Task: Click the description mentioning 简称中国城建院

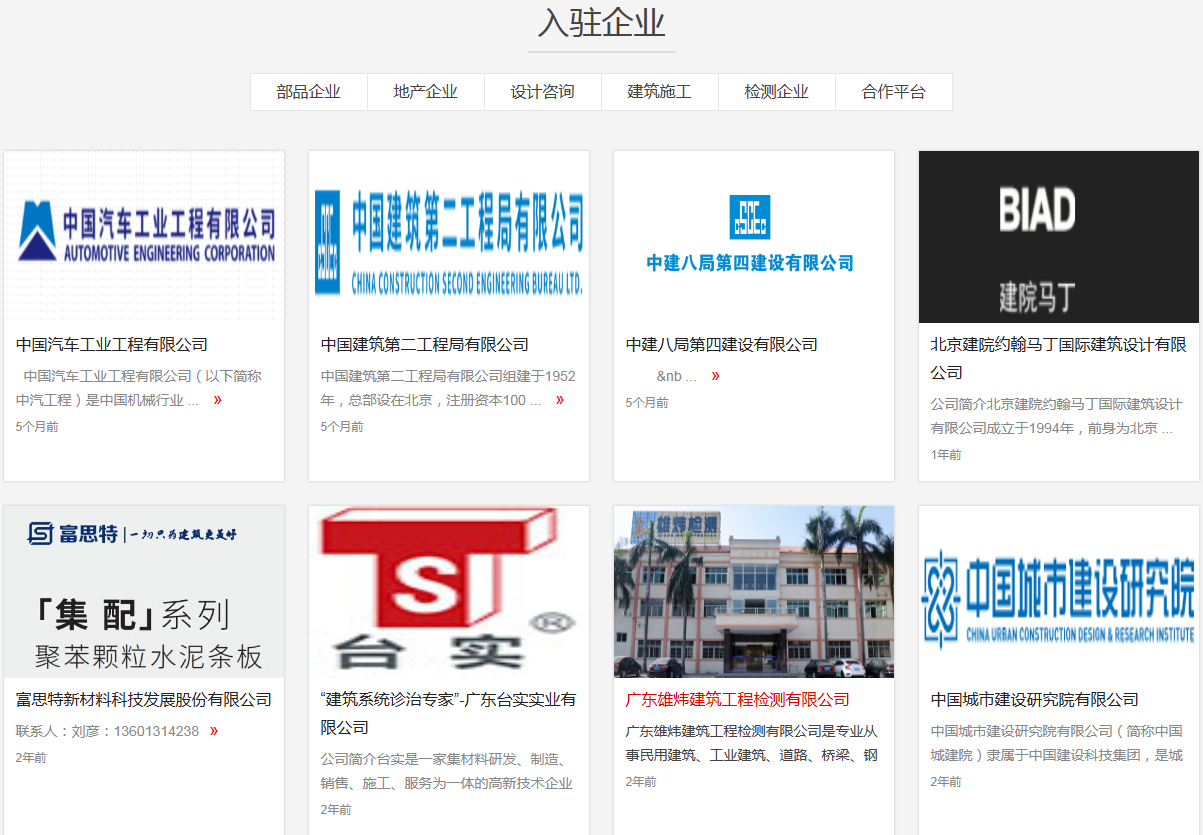Action: pos(1057,743)
